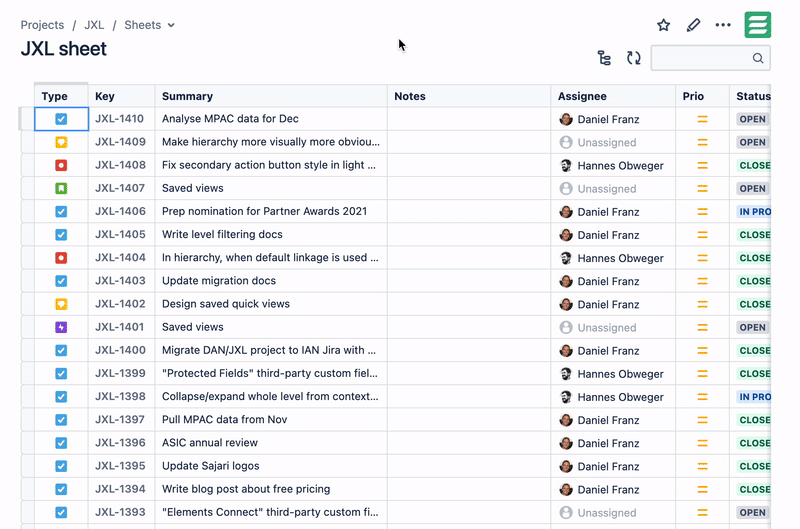Click priority icon for JXL-1393
800x529 pixels.
pyautogui.click(x=703, y=513)
